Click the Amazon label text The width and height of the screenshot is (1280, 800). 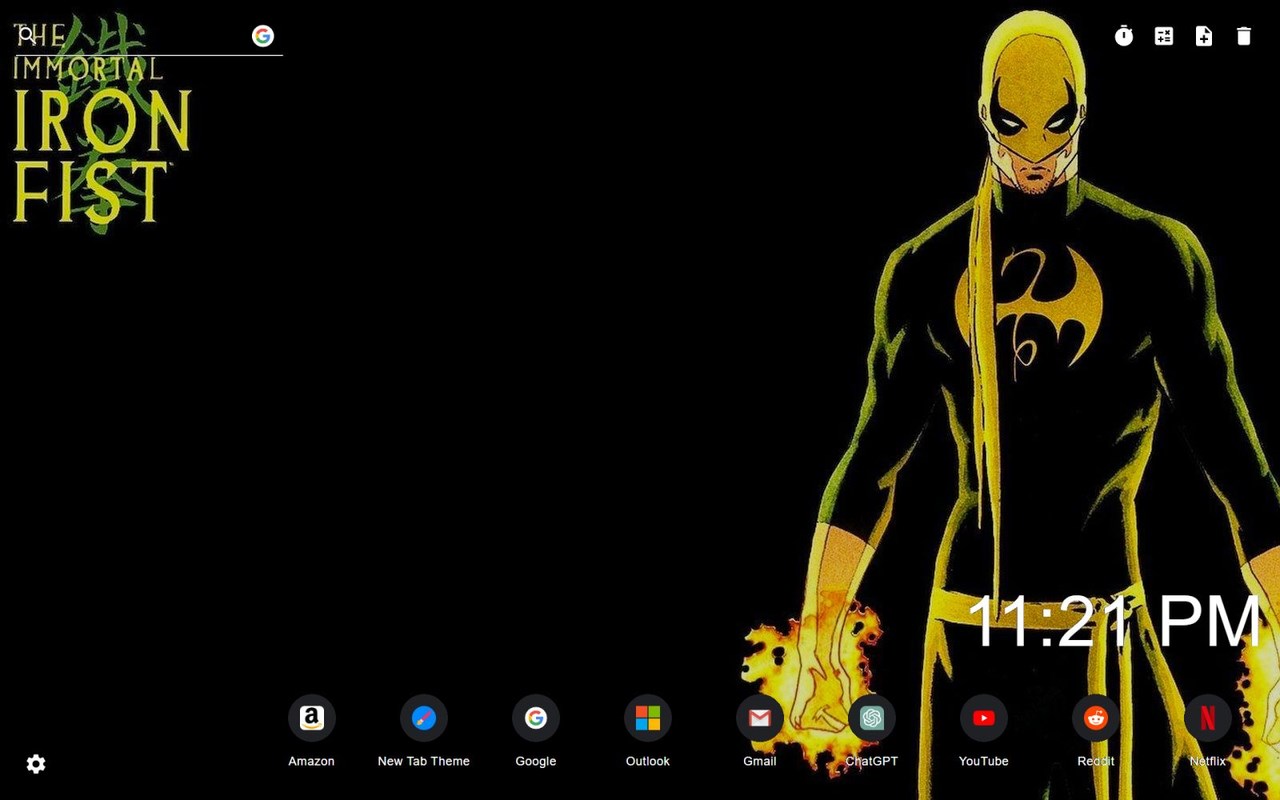312,761
